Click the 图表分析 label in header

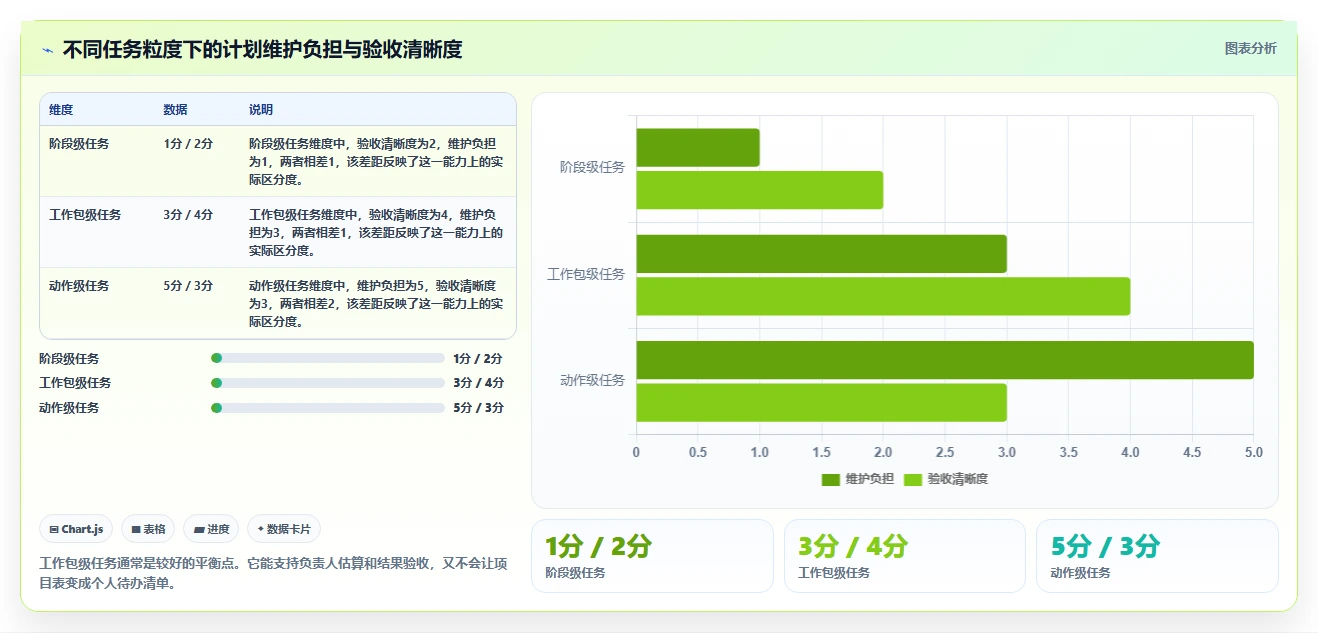tap(1250, 48)
